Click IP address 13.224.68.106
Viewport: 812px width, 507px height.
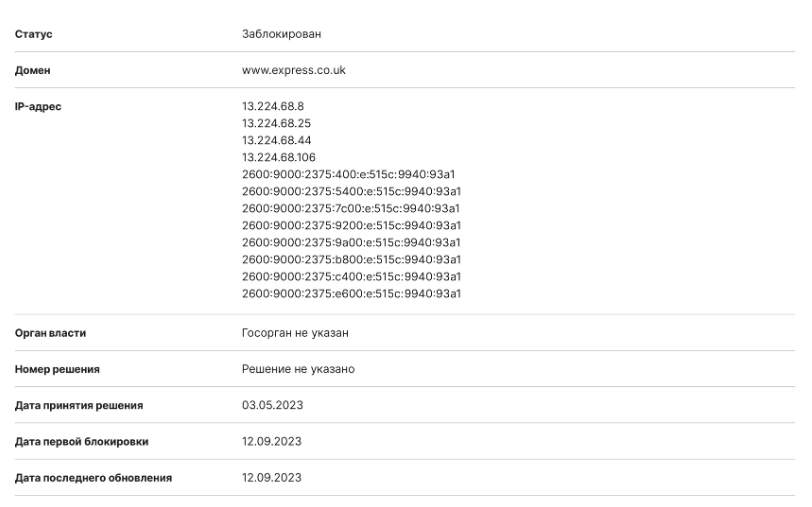[x=279, y=157]
